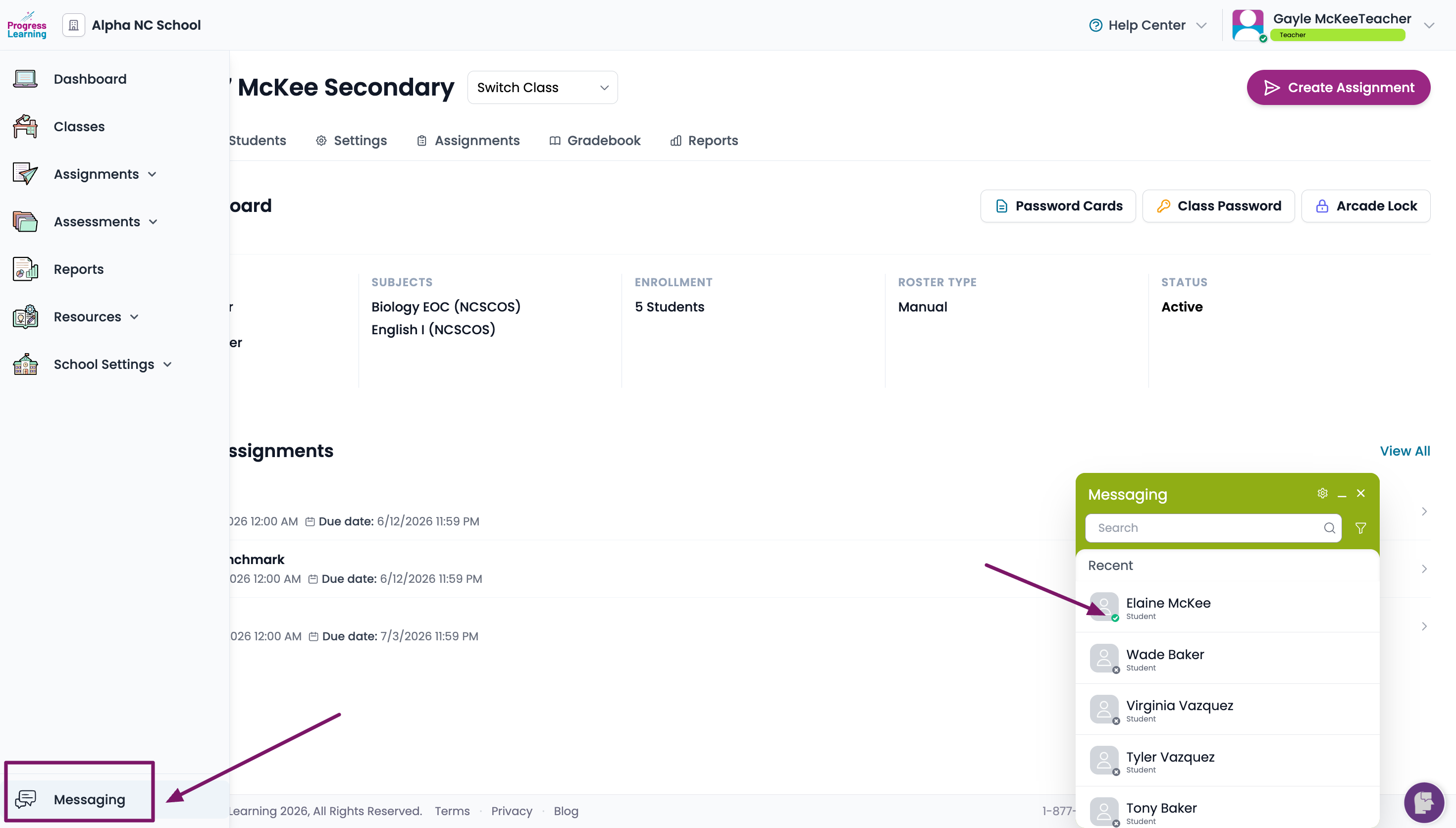Click the 5 Students enrollment value
This screenshot has width=1456, height=828.
669,307
